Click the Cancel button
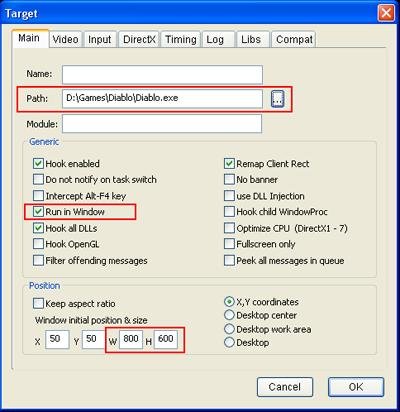 tap(285, 387)
